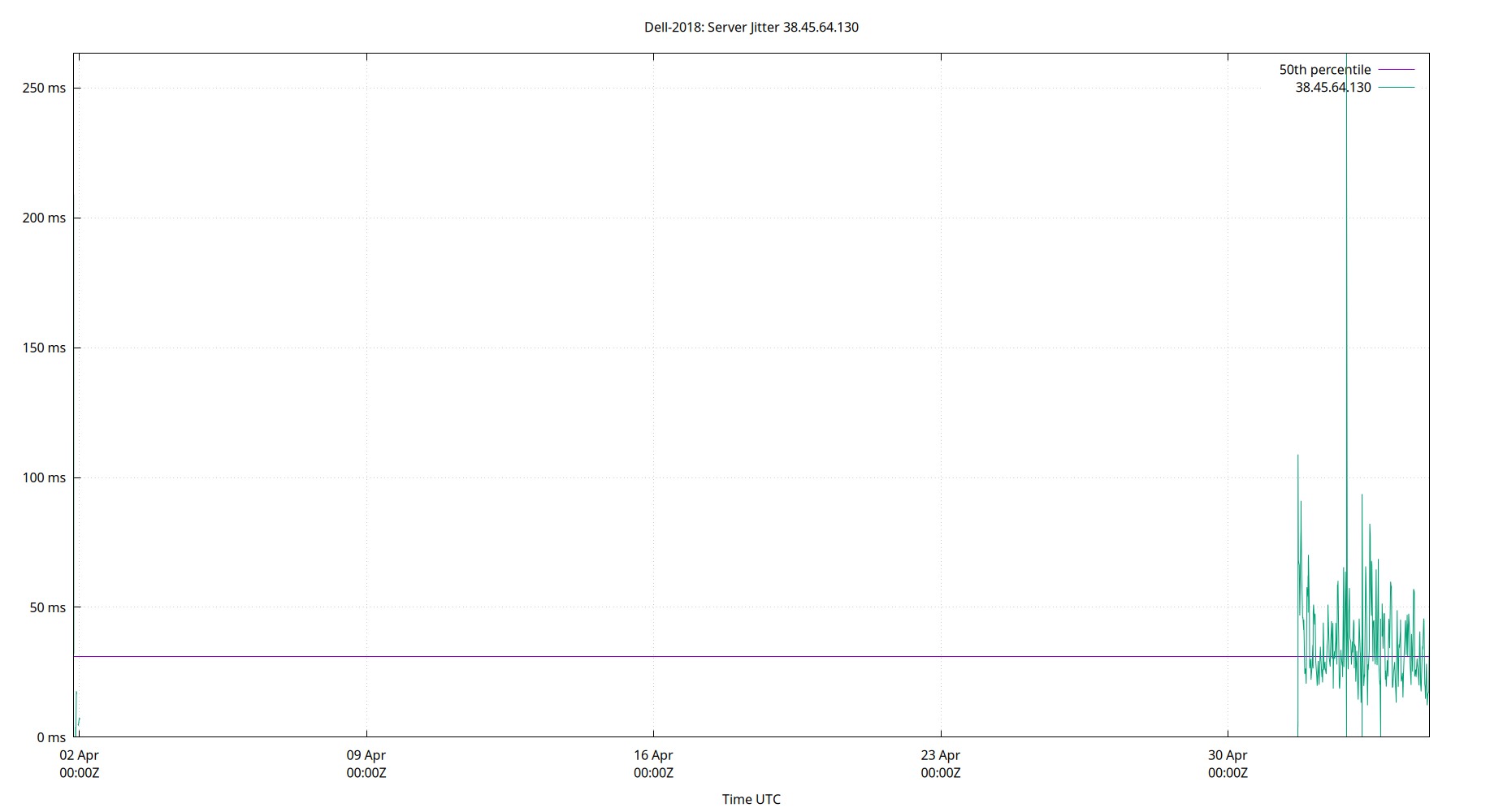Click the chart title 'Dell-2018: Server Jitter 38.45.64.130'
This screenshot has height=812, width=1503.
(751, 27)
